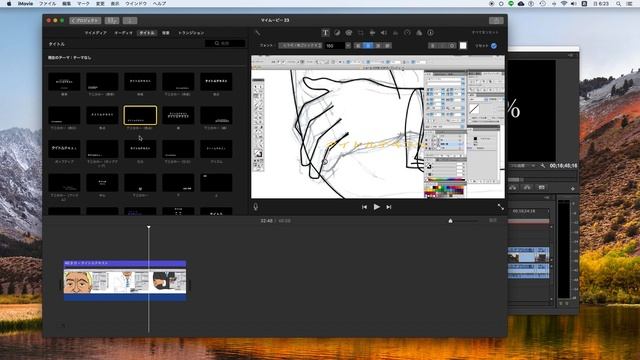Toggle bold style for title text
The image size is (640, 360).
click(433, 46)
